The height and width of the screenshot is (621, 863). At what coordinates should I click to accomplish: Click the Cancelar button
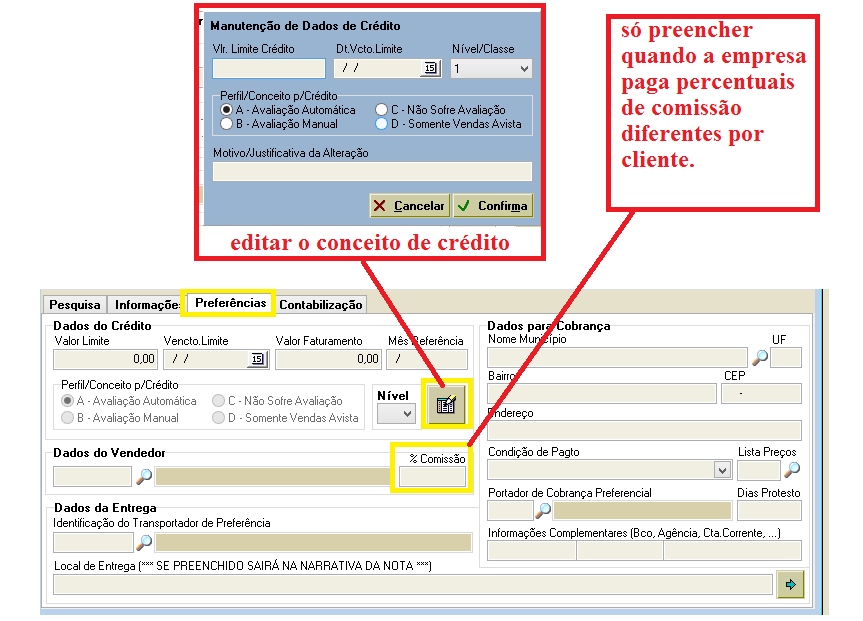[x=409, y=205]
